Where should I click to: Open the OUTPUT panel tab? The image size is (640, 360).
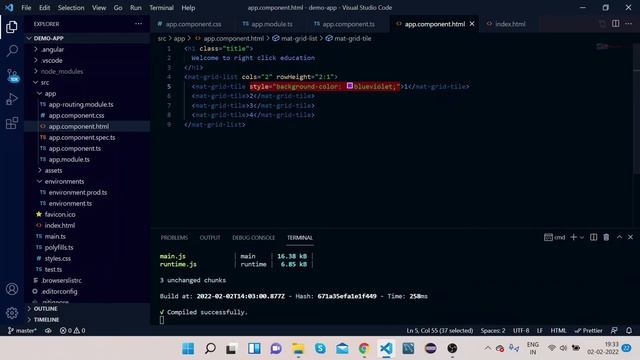pyautogui.click(x=210, y=238)
